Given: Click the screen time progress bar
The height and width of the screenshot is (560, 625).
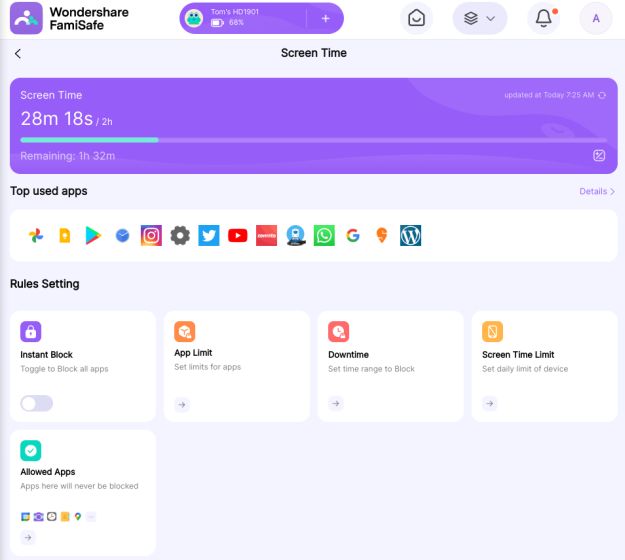Looking at the screenshot, I should pyautogui.click(x=313, y=140).
